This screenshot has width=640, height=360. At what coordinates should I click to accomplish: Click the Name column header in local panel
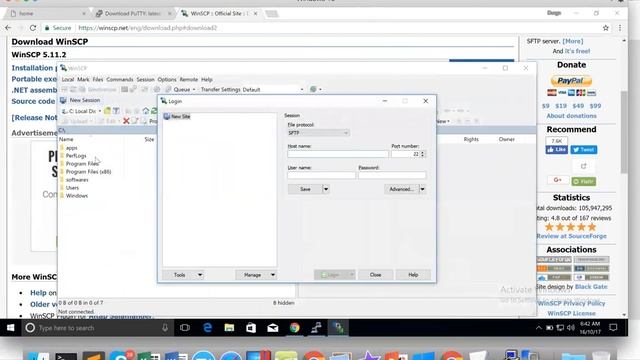point(66,139)
